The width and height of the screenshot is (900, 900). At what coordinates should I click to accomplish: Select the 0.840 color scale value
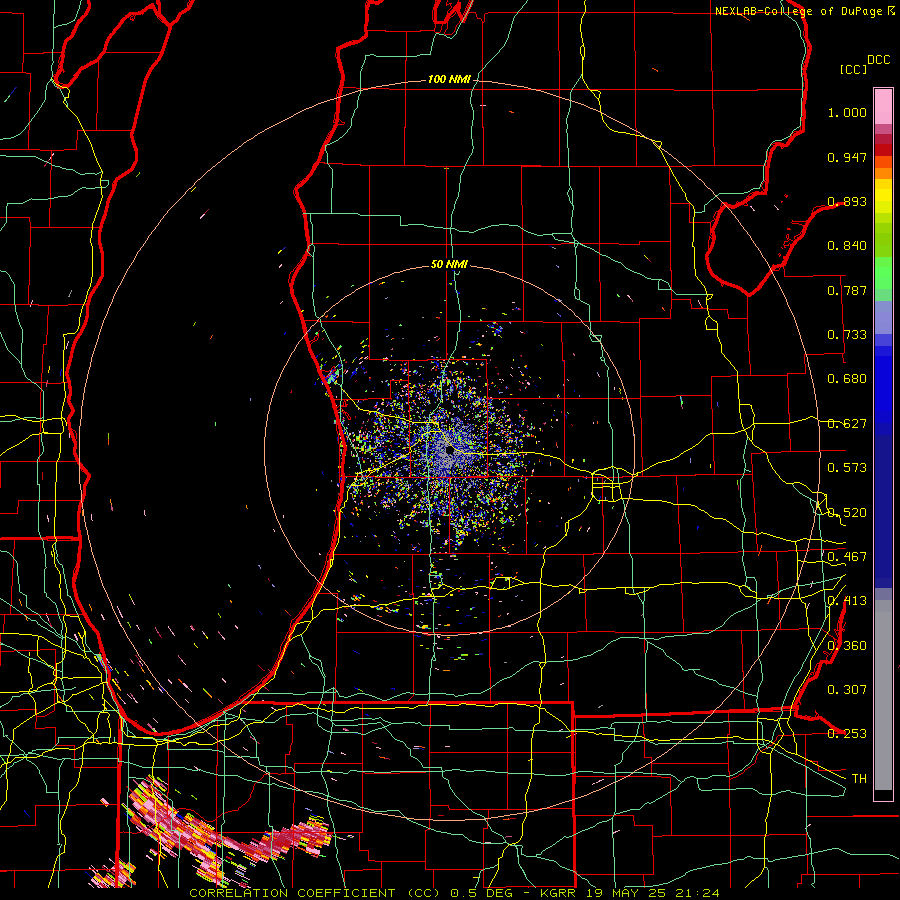click(x=847, y=246)
